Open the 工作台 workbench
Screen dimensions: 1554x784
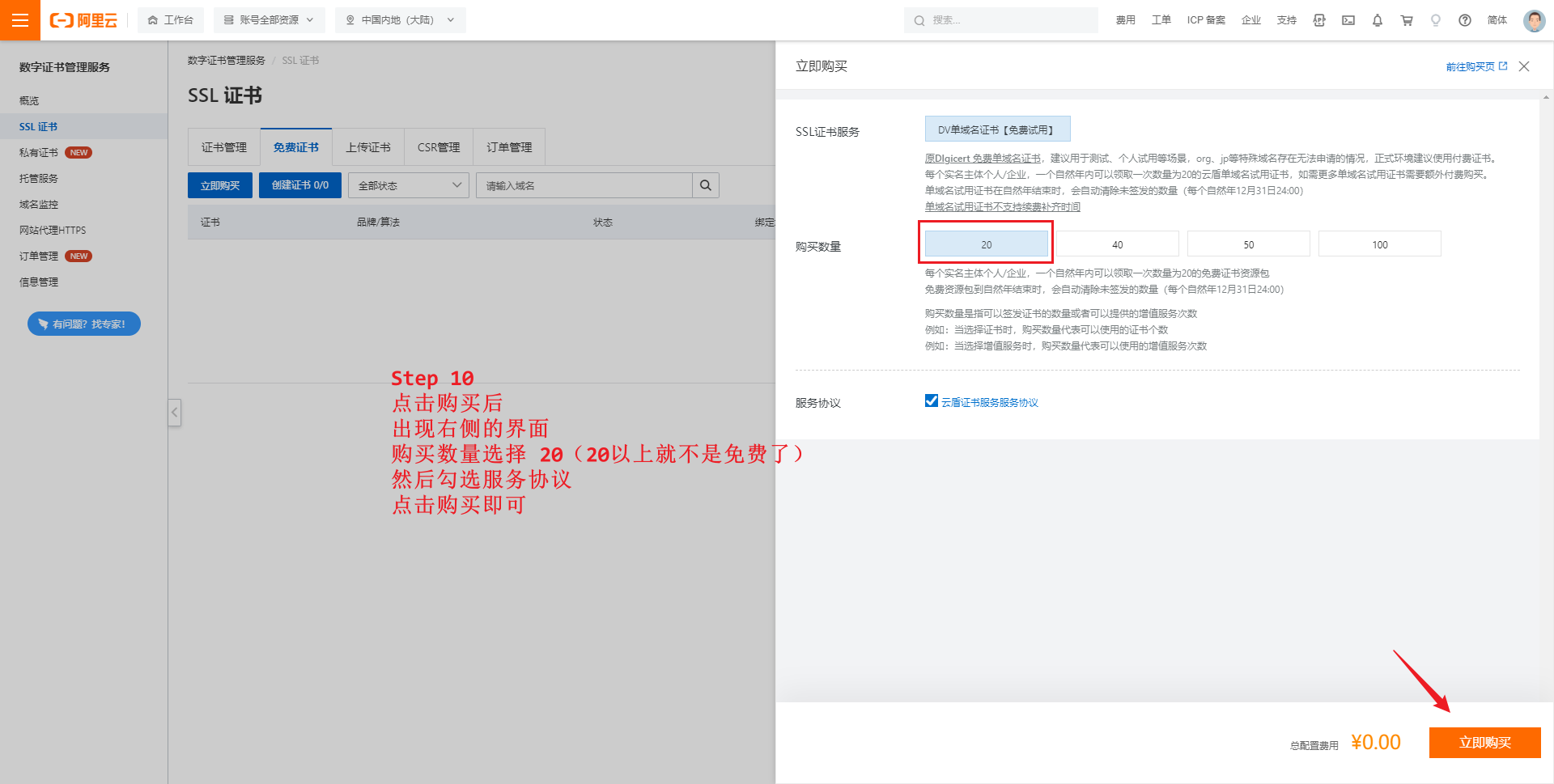171,20
